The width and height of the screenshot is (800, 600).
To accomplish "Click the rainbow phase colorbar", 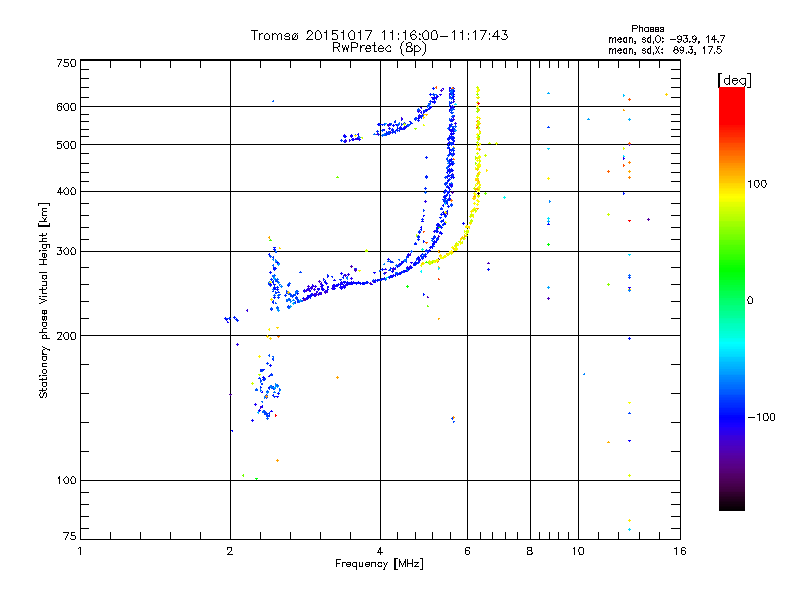I will pos(732,298).
